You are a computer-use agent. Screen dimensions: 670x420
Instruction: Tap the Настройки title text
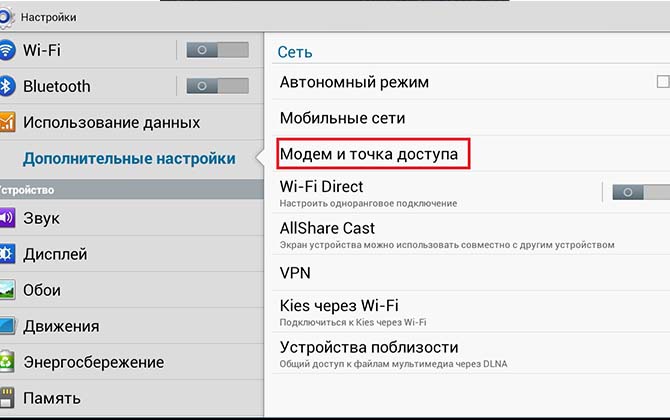click(x=48, y=17)
